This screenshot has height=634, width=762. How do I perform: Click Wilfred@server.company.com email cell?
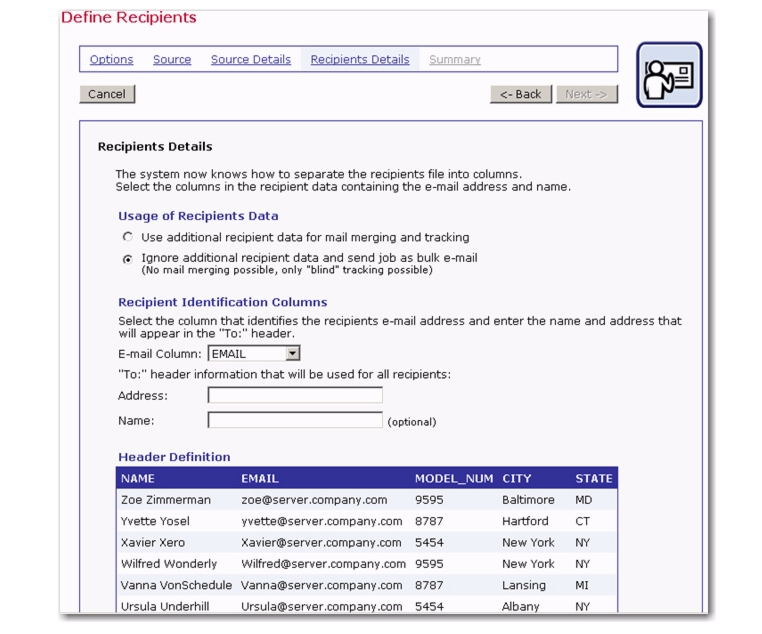(x=323, y=564)
